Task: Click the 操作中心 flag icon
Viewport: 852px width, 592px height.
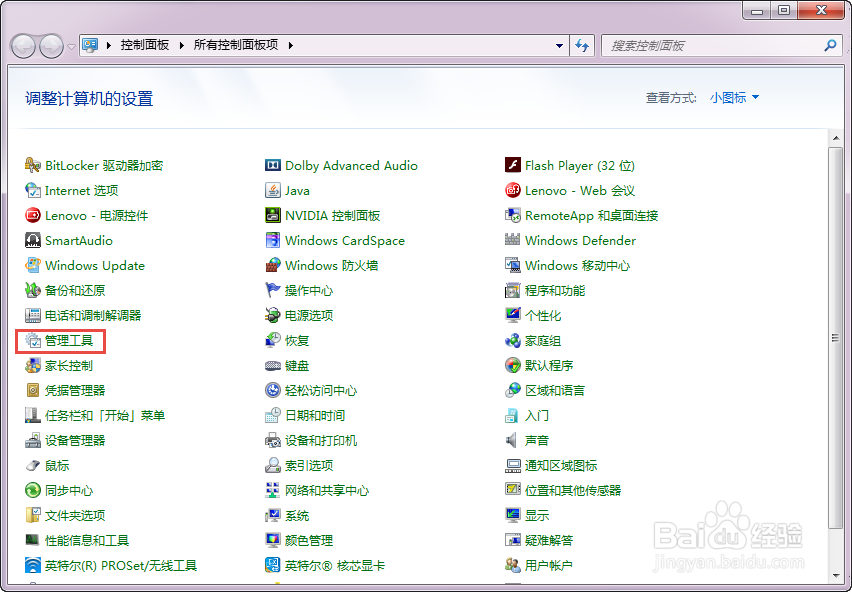Action: click(x=273, y=290)
